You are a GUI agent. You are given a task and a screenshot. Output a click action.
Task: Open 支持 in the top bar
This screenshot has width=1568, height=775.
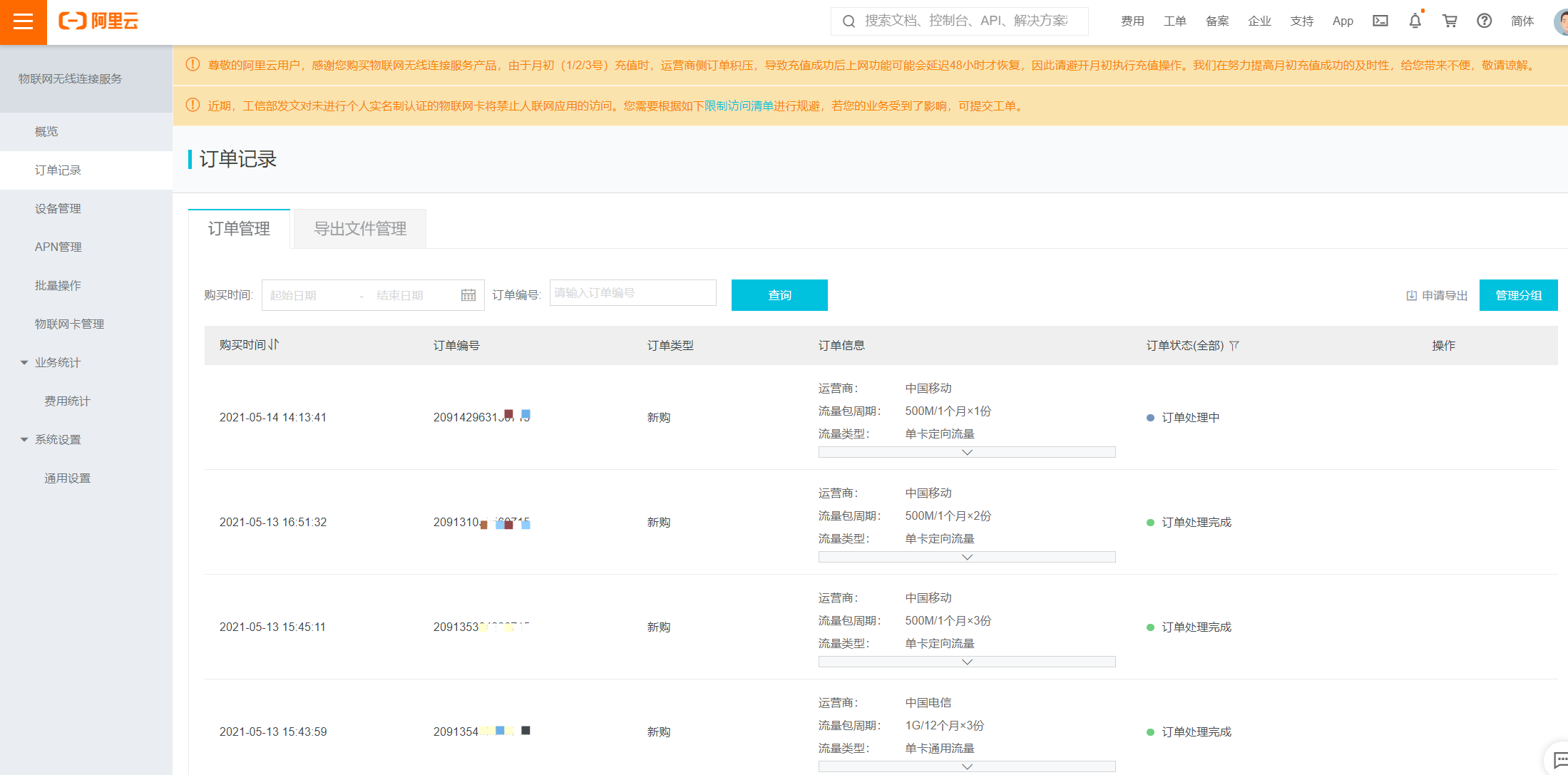pos(1302,21)
